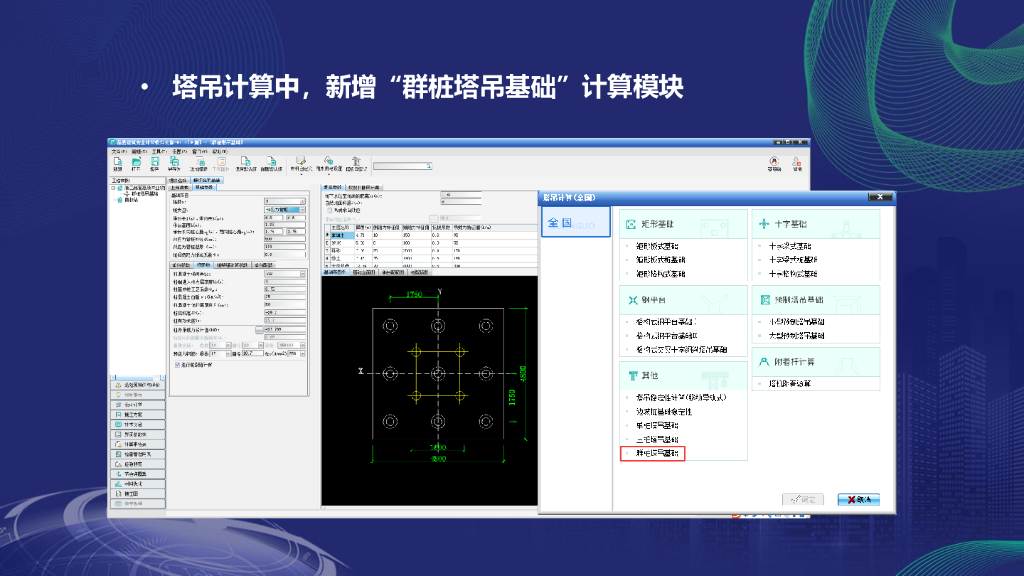Choose 小型预制塔吊基础 in the dialog
This screenshot has height=576, width=1024.
pos(796,322)
